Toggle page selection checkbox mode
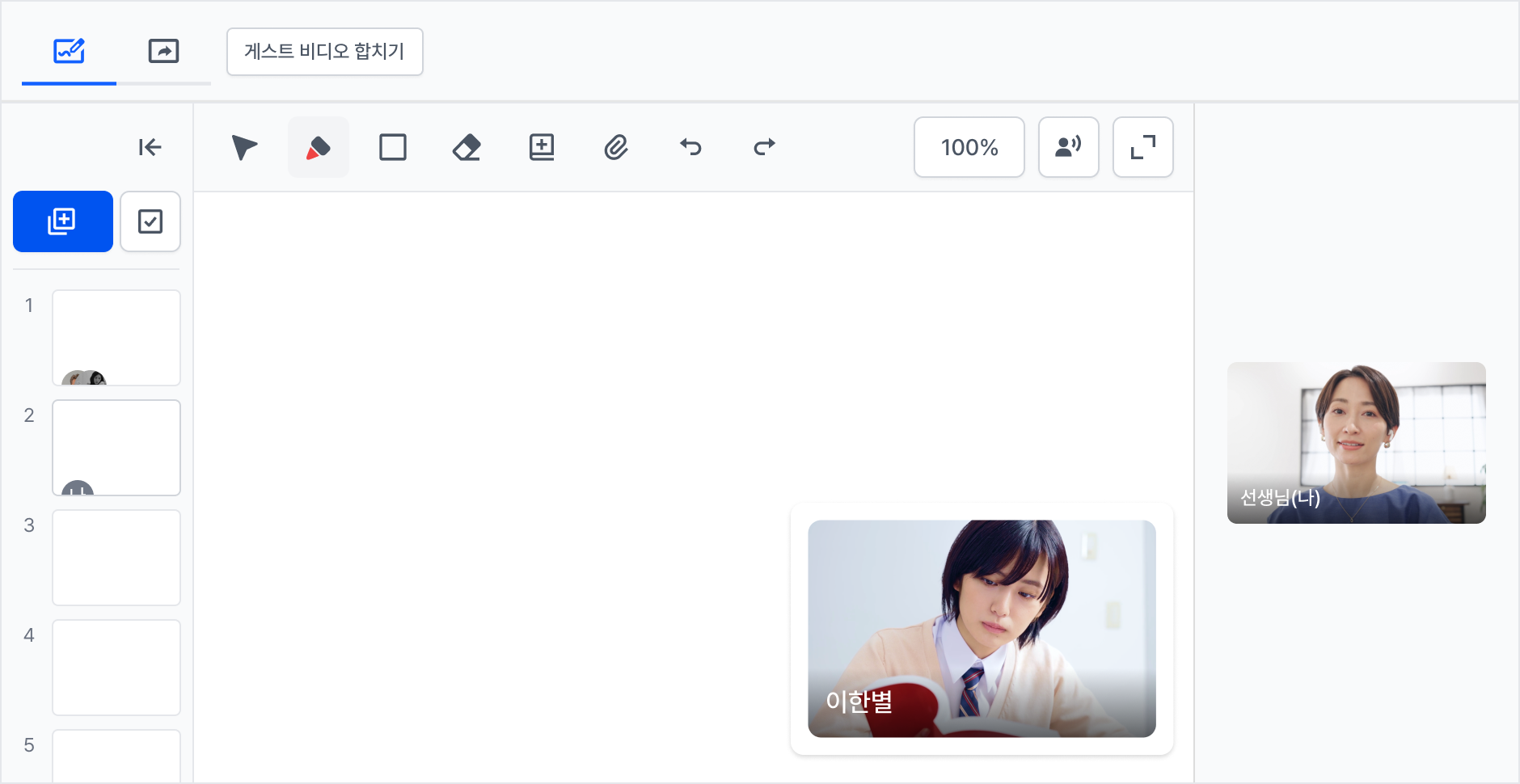 150,221
